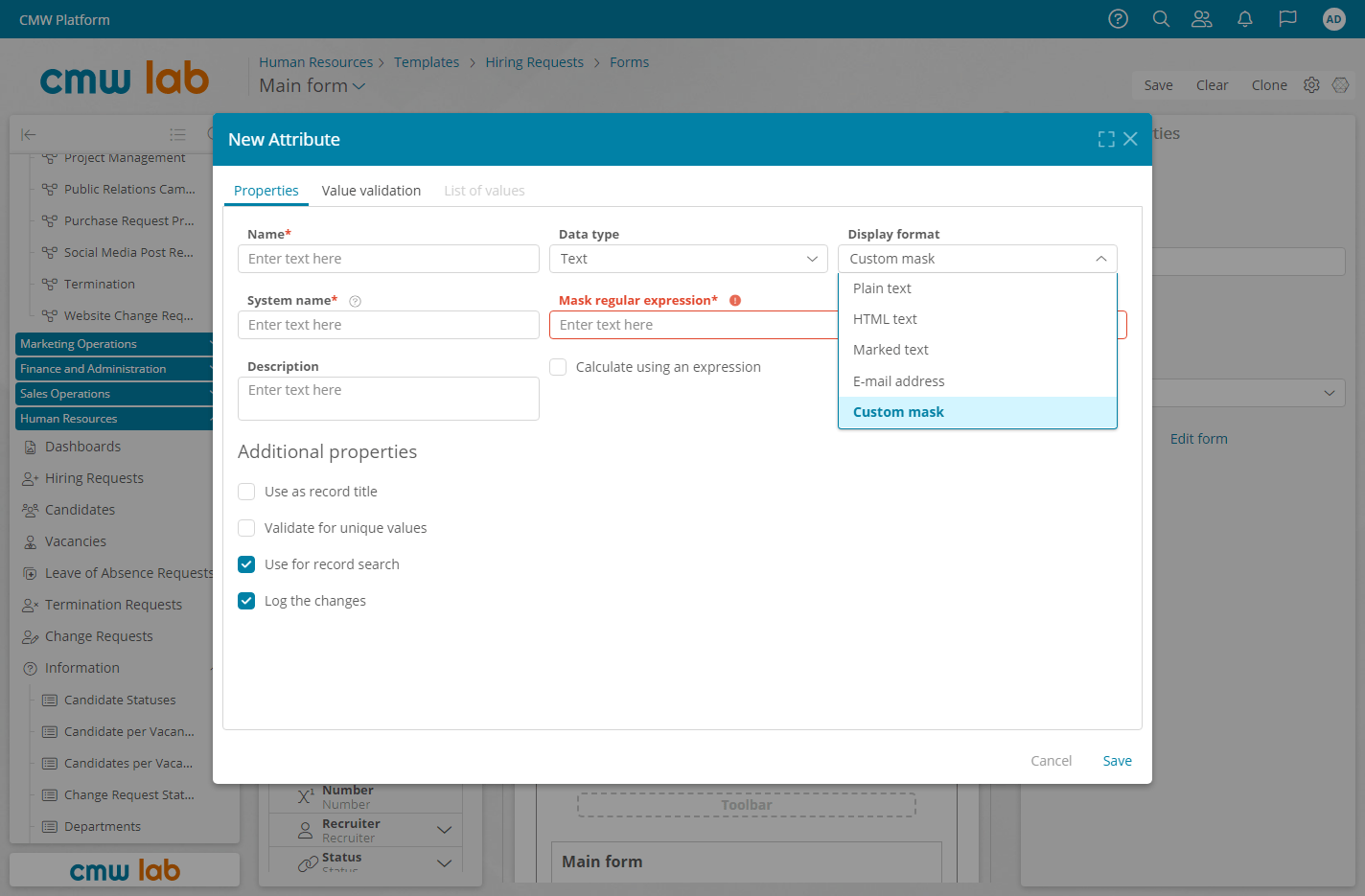The image size is (1365, 896).
Task: Click the Leave of Absence Requests icon
Action: (x=30, y=573)
